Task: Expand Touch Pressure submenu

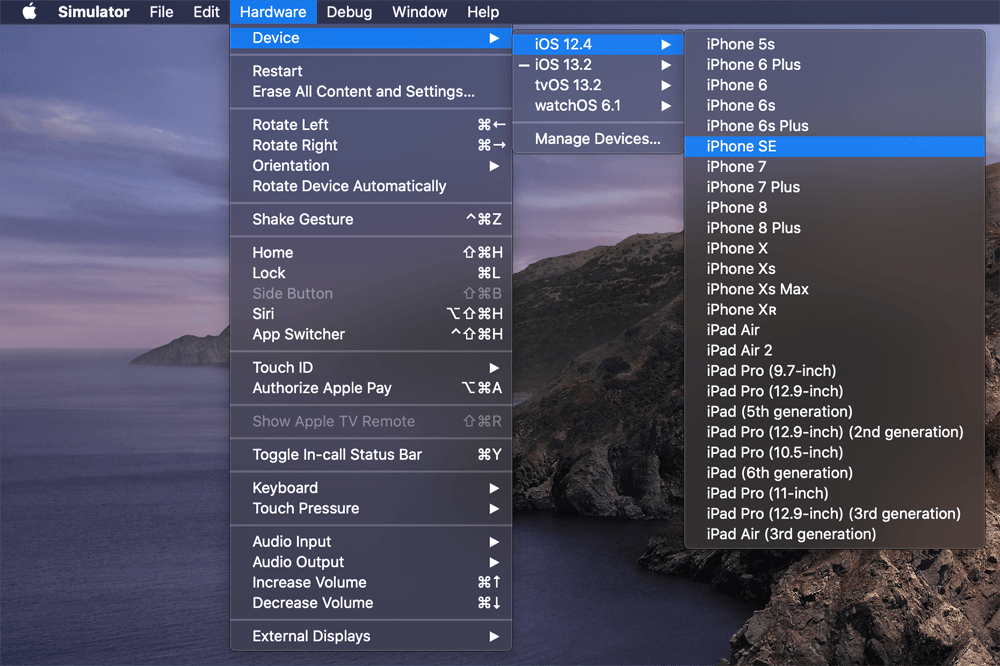Action: pos(371,508)
